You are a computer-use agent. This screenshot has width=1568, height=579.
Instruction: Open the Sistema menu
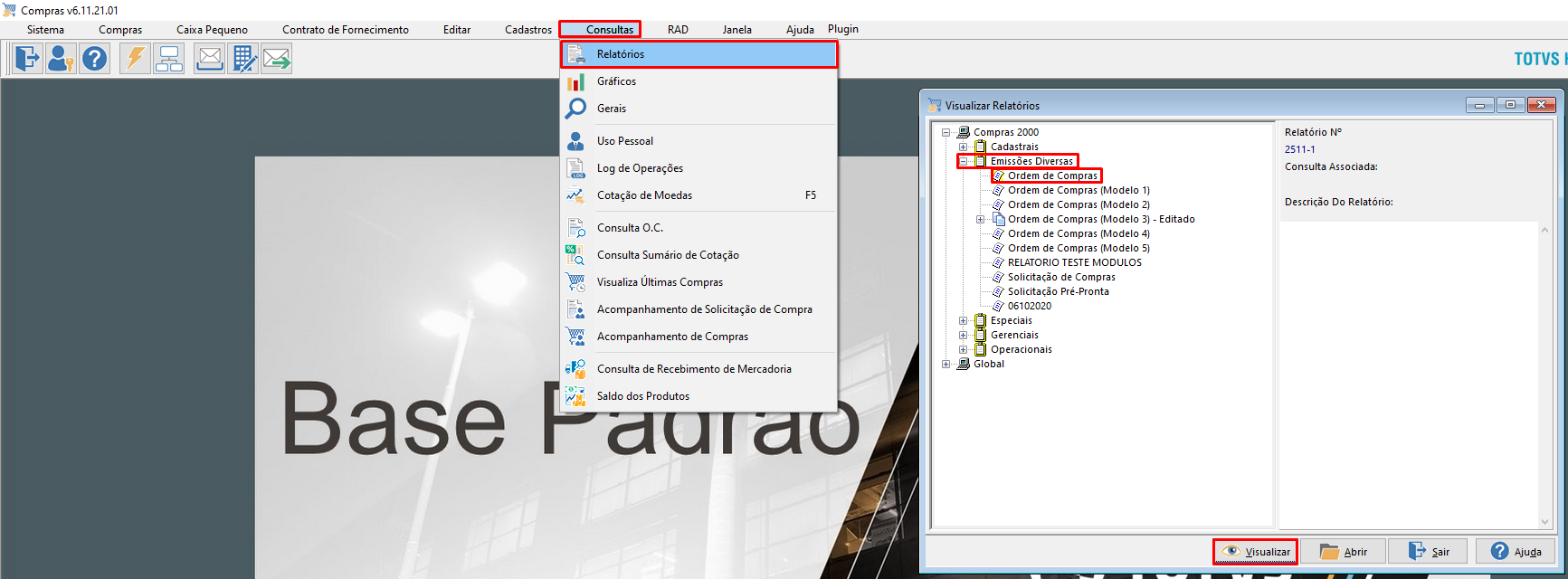coord(45,30)
